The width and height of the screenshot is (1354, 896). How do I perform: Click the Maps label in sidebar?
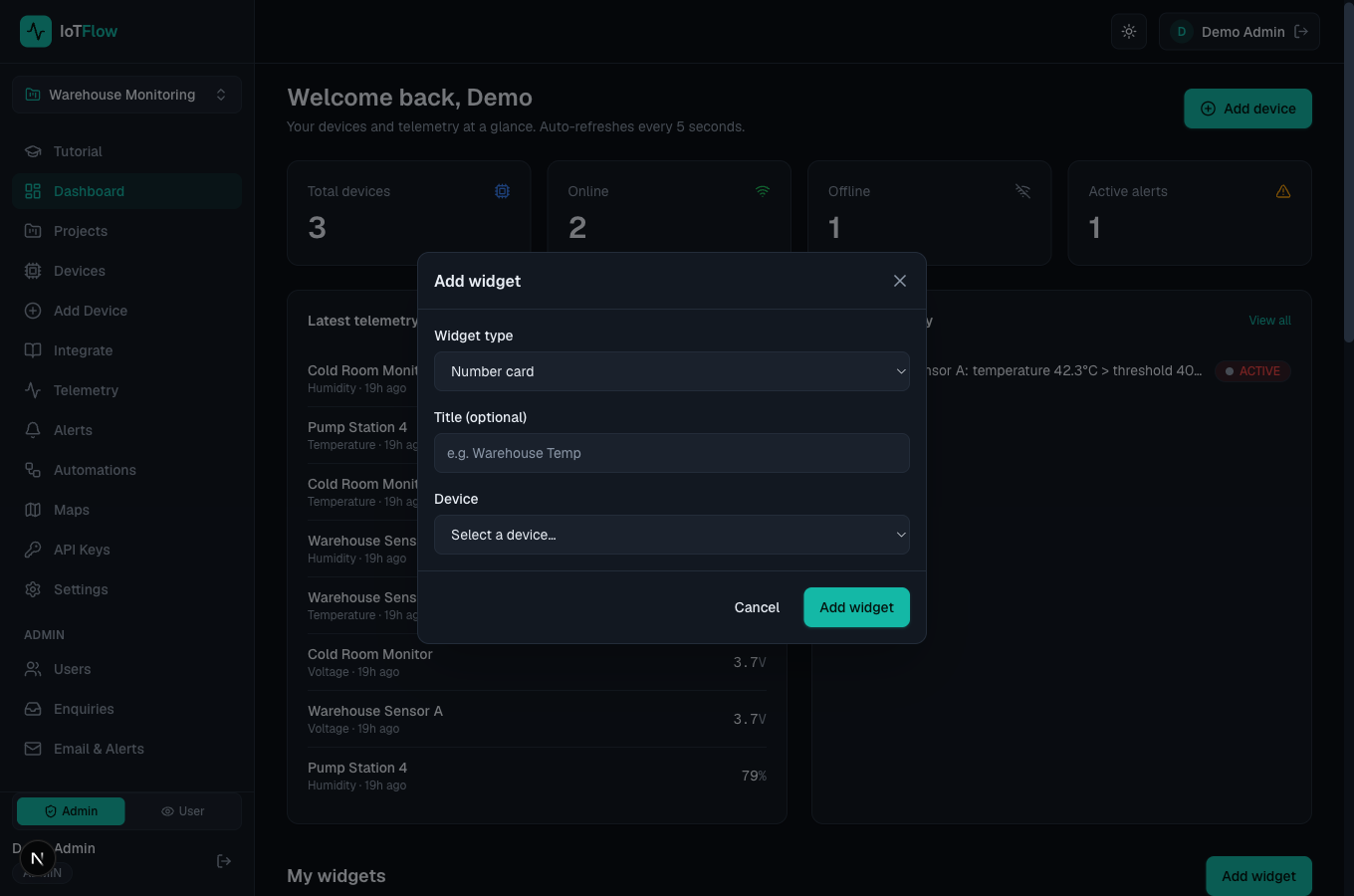72,510
